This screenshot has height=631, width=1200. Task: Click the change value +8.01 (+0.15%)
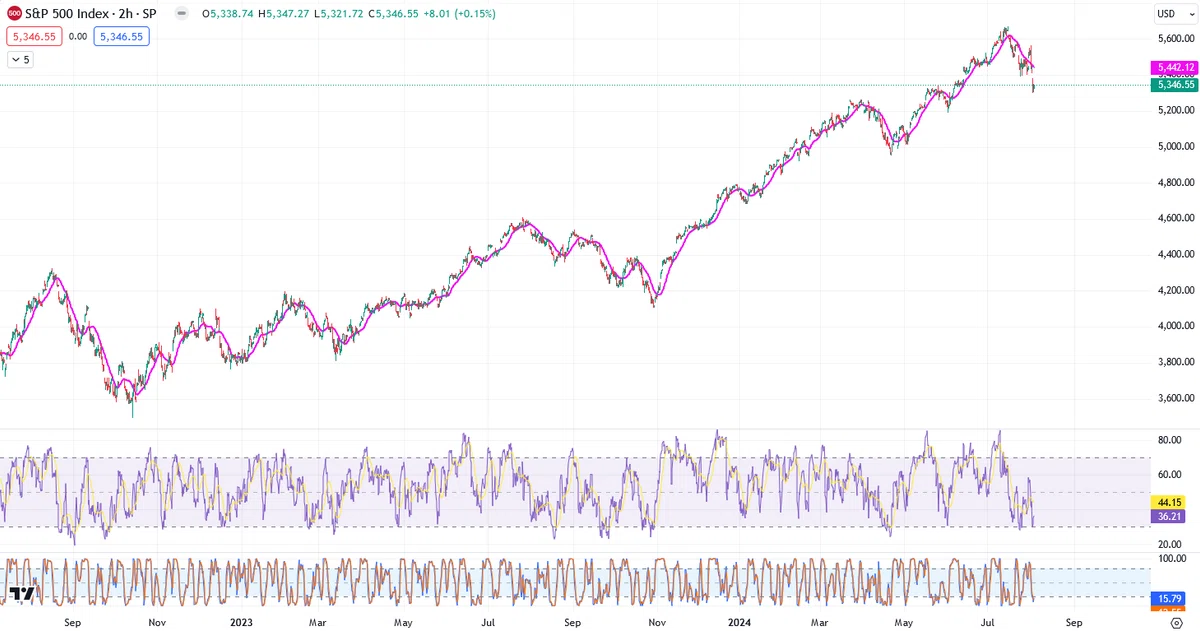coord(459,14)
